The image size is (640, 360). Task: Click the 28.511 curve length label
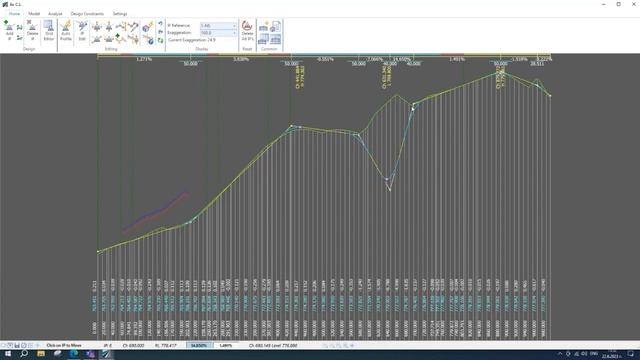click(x=537, y=64)
